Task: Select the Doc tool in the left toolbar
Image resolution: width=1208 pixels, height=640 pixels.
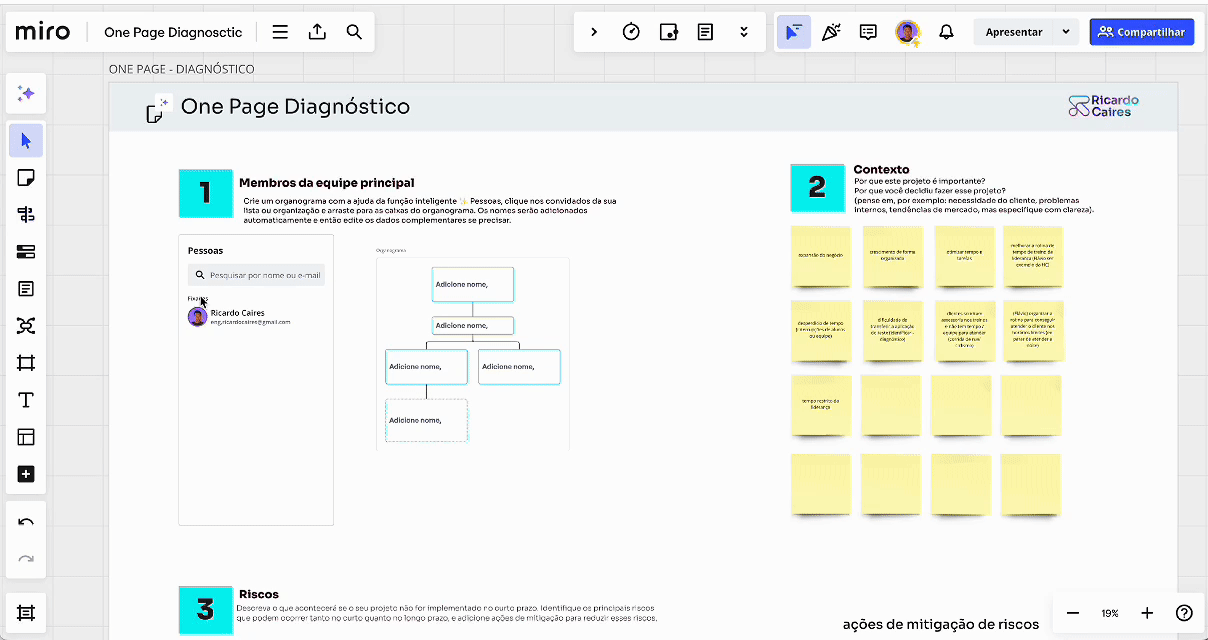Action: [x=26, y=289]
